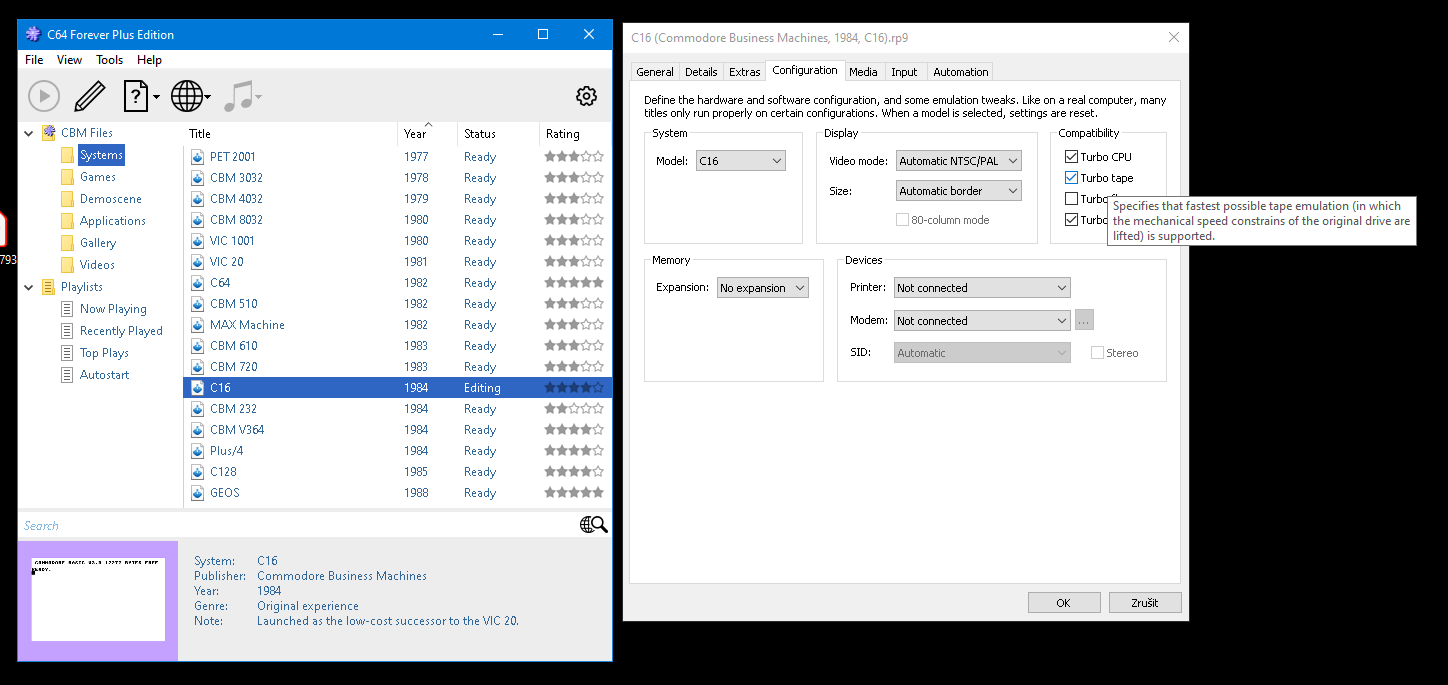
Task: Click the SID dropdown showing Automatic
Action: tap(982, 353)
